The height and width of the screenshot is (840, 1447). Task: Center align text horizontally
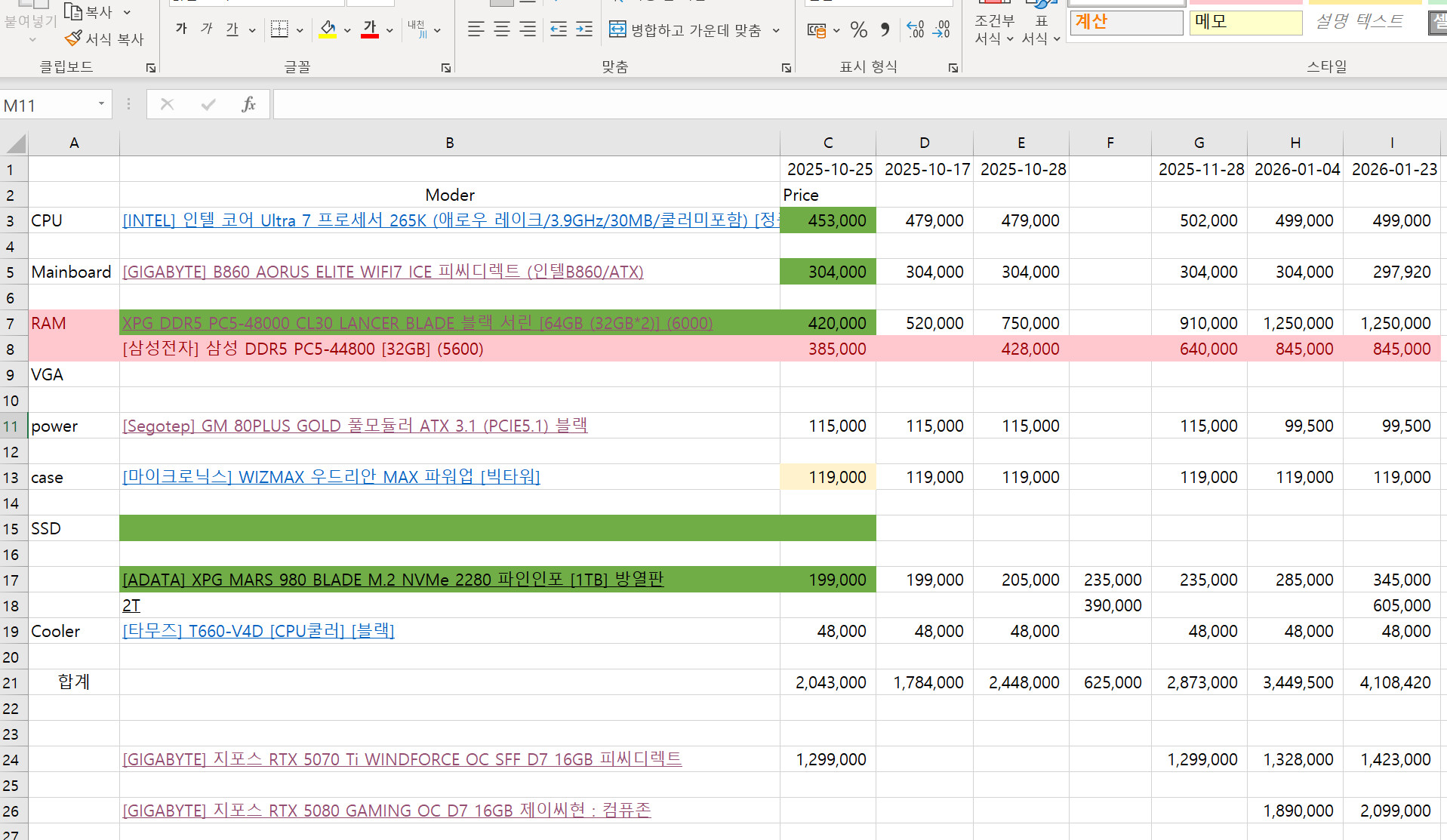click(x=502, y=30)
